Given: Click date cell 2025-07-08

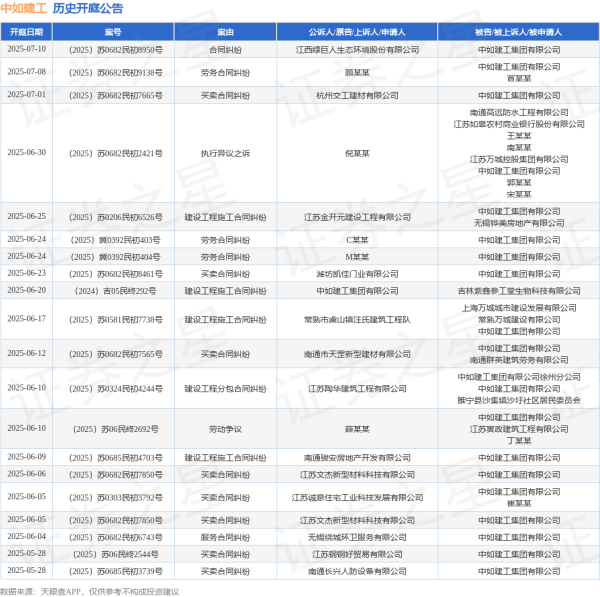Looking at the screenshot, I should (26, 72).
